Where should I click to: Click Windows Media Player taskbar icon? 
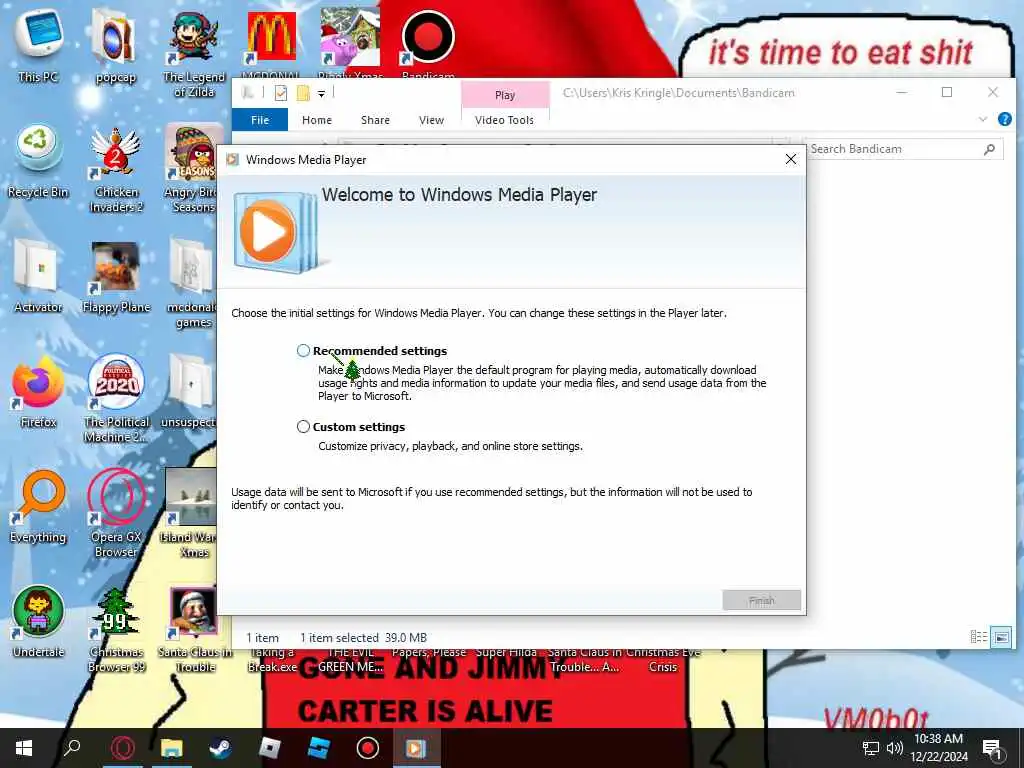pyautogui.click(x=417, y=748)
